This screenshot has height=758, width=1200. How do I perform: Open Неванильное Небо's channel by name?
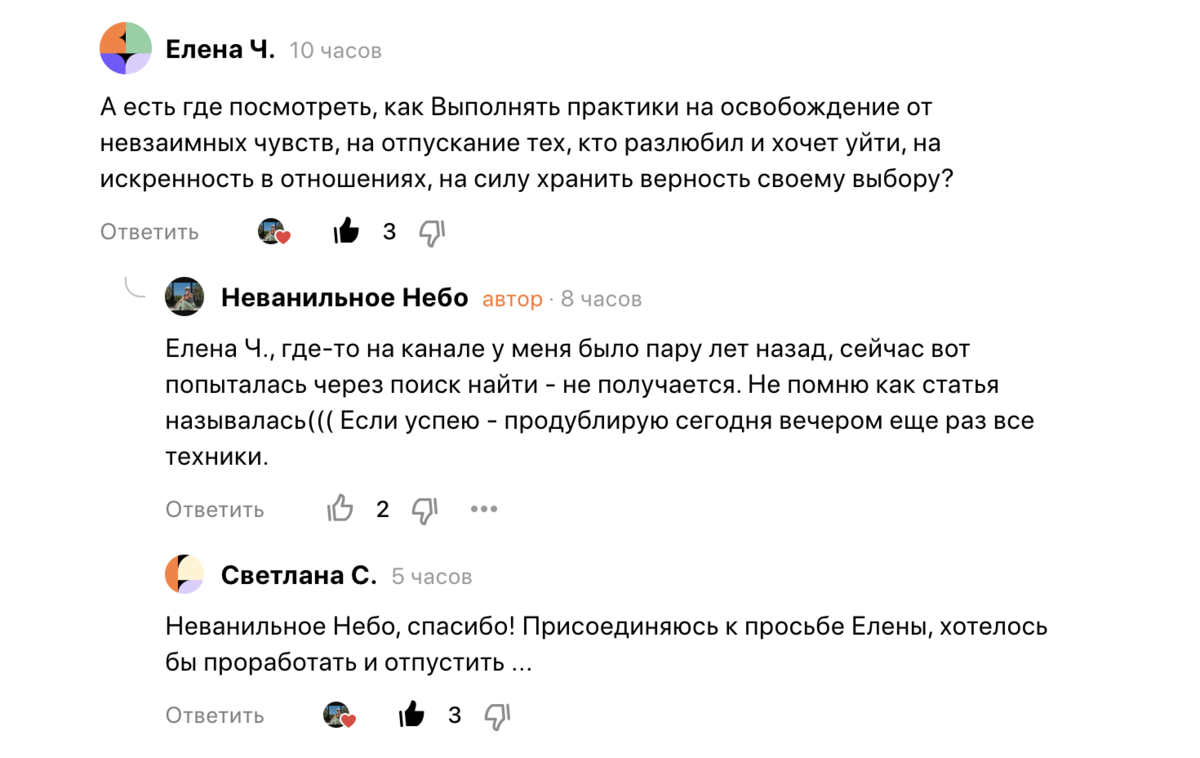[x=344, y=297]
